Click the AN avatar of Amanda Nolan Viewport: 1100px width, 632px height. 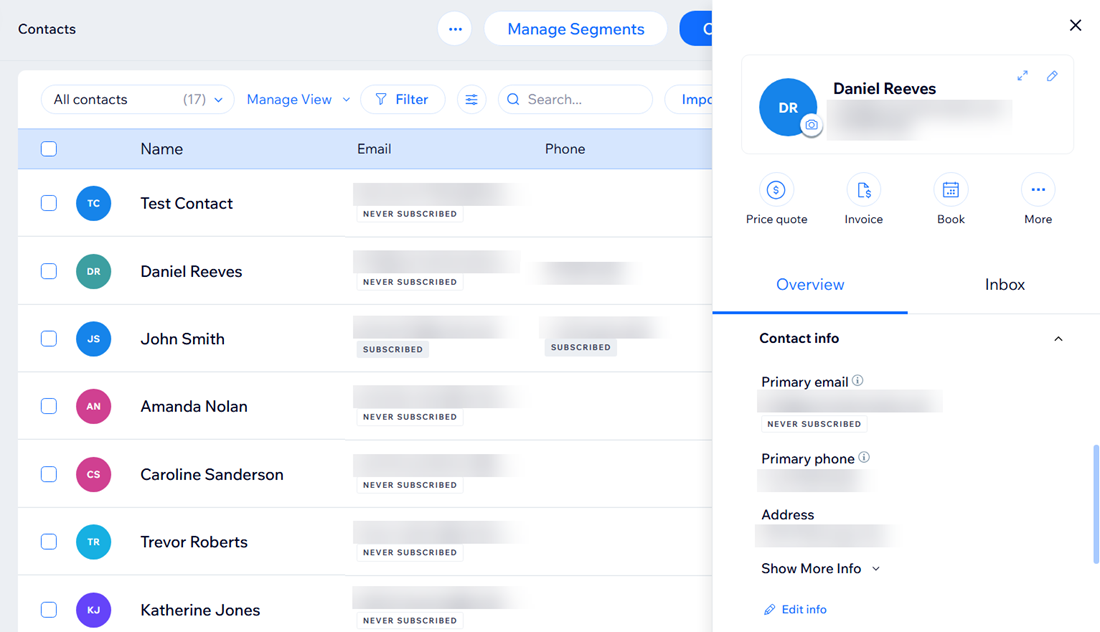click(x=93, y=406)
